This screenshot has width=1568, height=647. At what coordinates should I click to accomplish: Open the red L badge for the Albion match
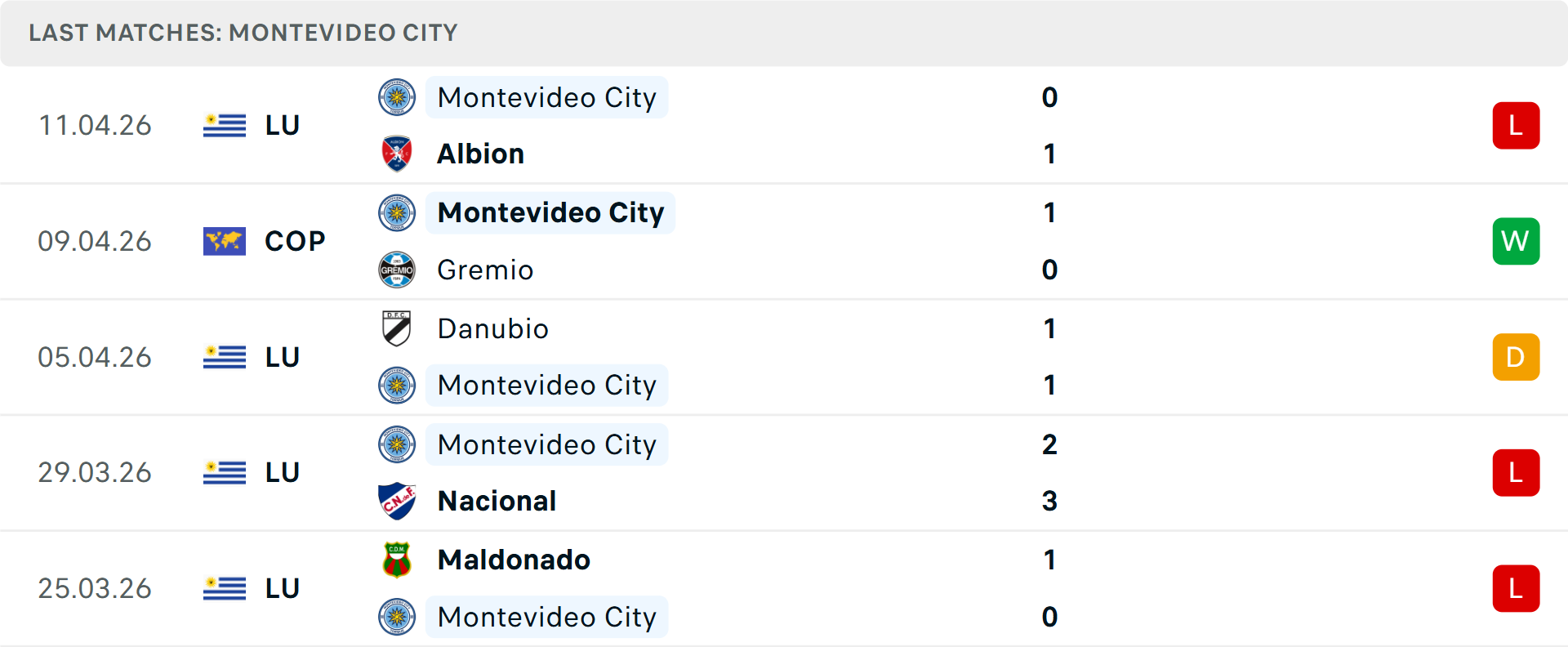(1516, 126)
